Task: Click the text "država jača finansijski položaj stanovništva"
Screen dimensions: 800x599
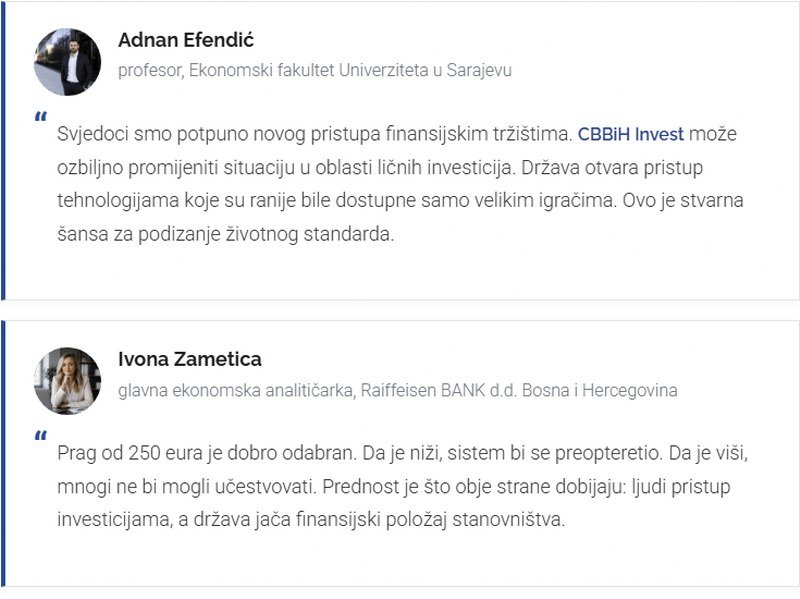Action: pyautogui.click(x=379, y=520)
